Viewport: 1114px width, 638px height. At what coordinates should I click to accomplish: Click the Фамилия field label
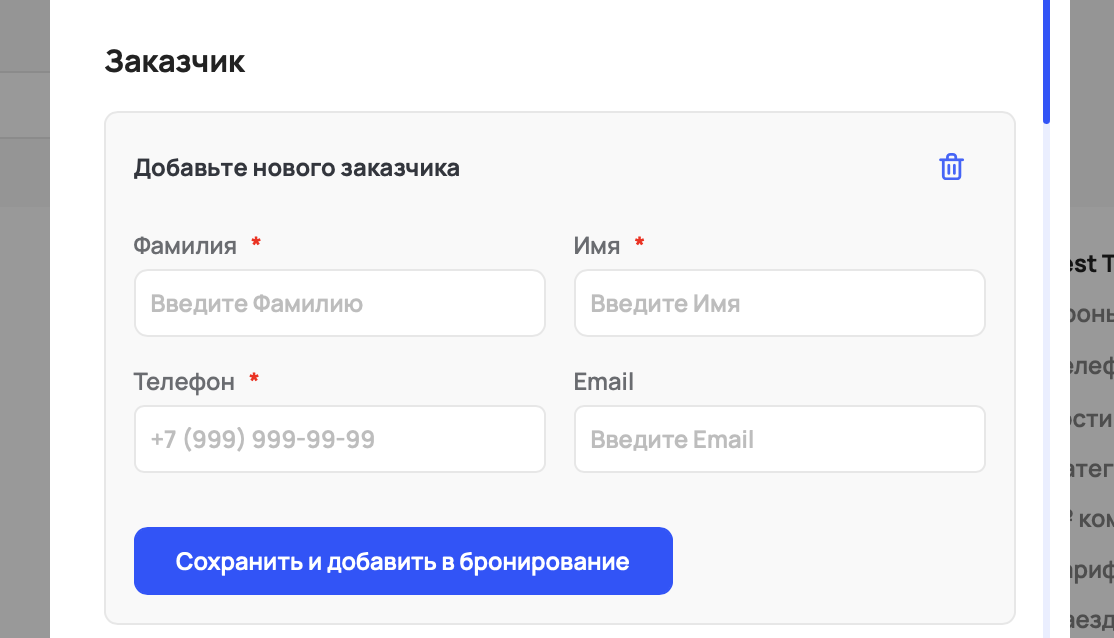tap(185, 246)
